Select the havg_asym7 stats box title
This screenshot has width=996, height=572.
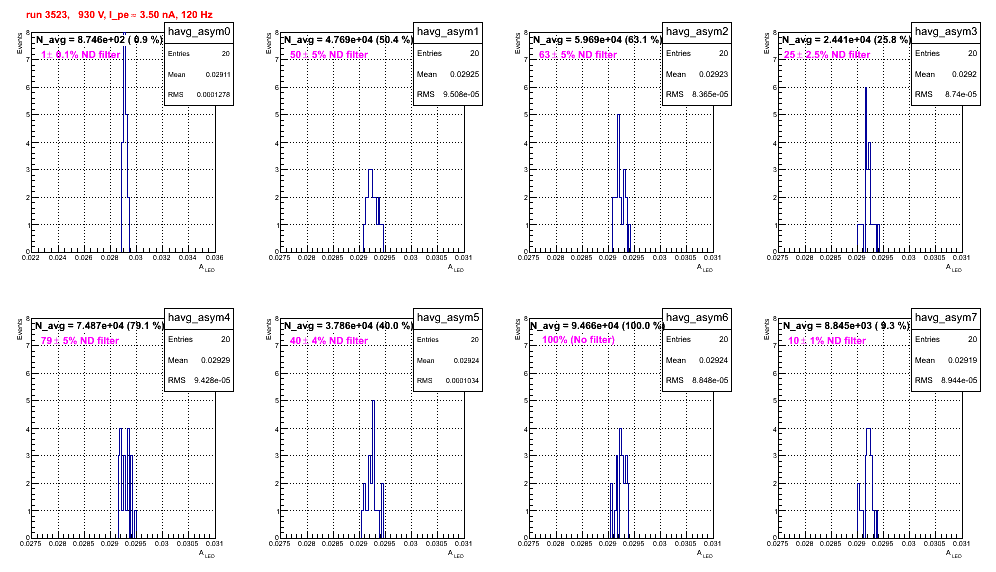(x=946, y=317)
